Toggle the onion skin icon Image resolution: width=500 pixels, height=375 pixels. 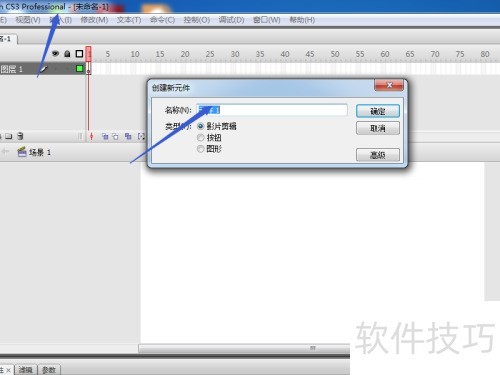click(x=105, y=136)
